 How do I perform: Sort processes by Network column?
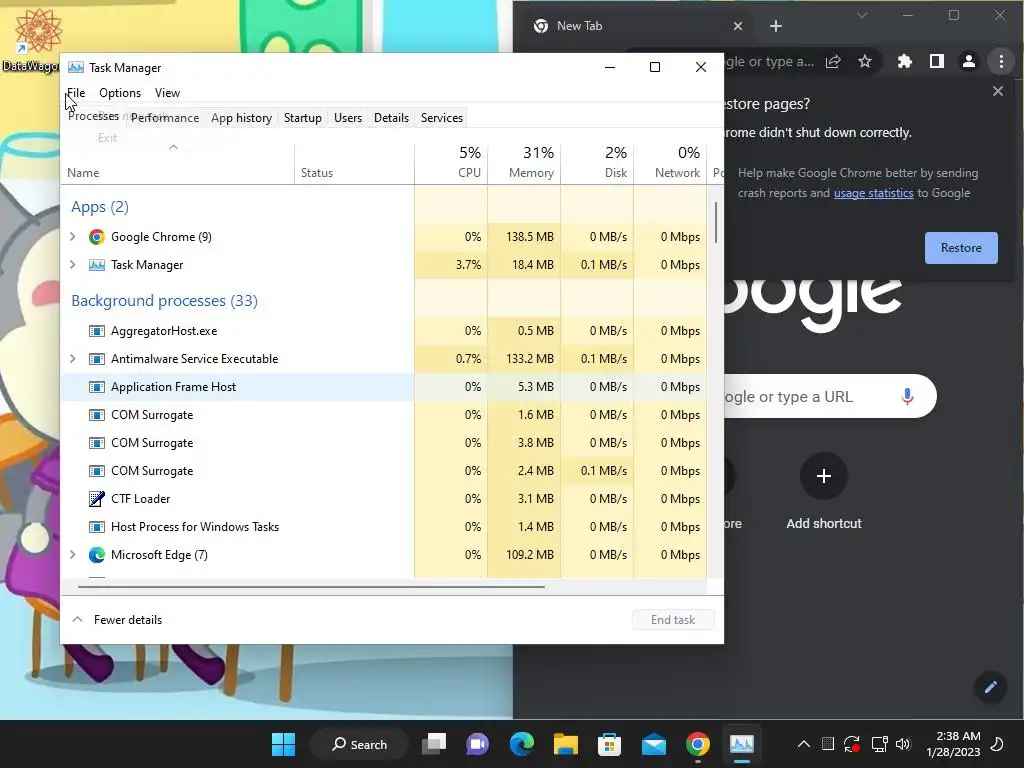(x=671, y=162)
